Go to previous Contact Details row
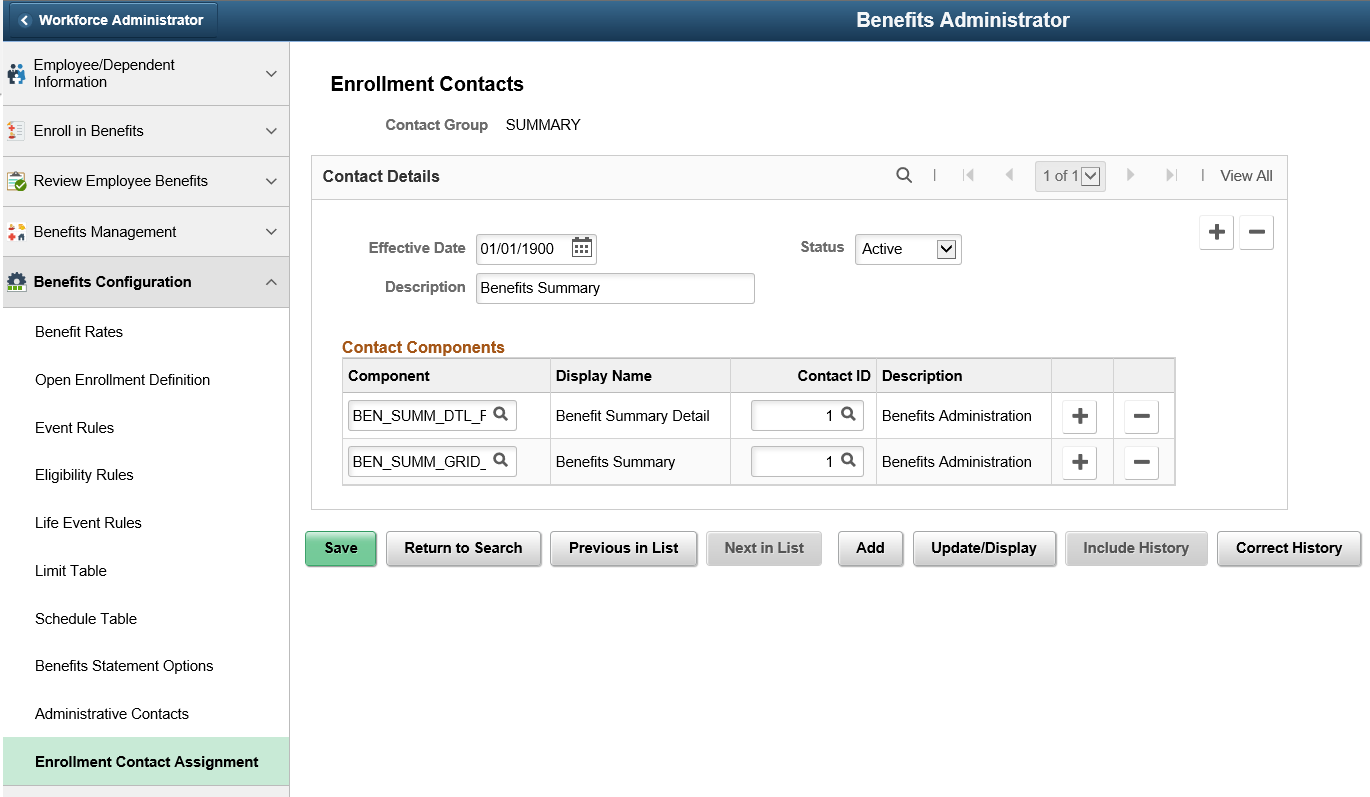This screenshot has height=797, width=1370. point(1009,175)
